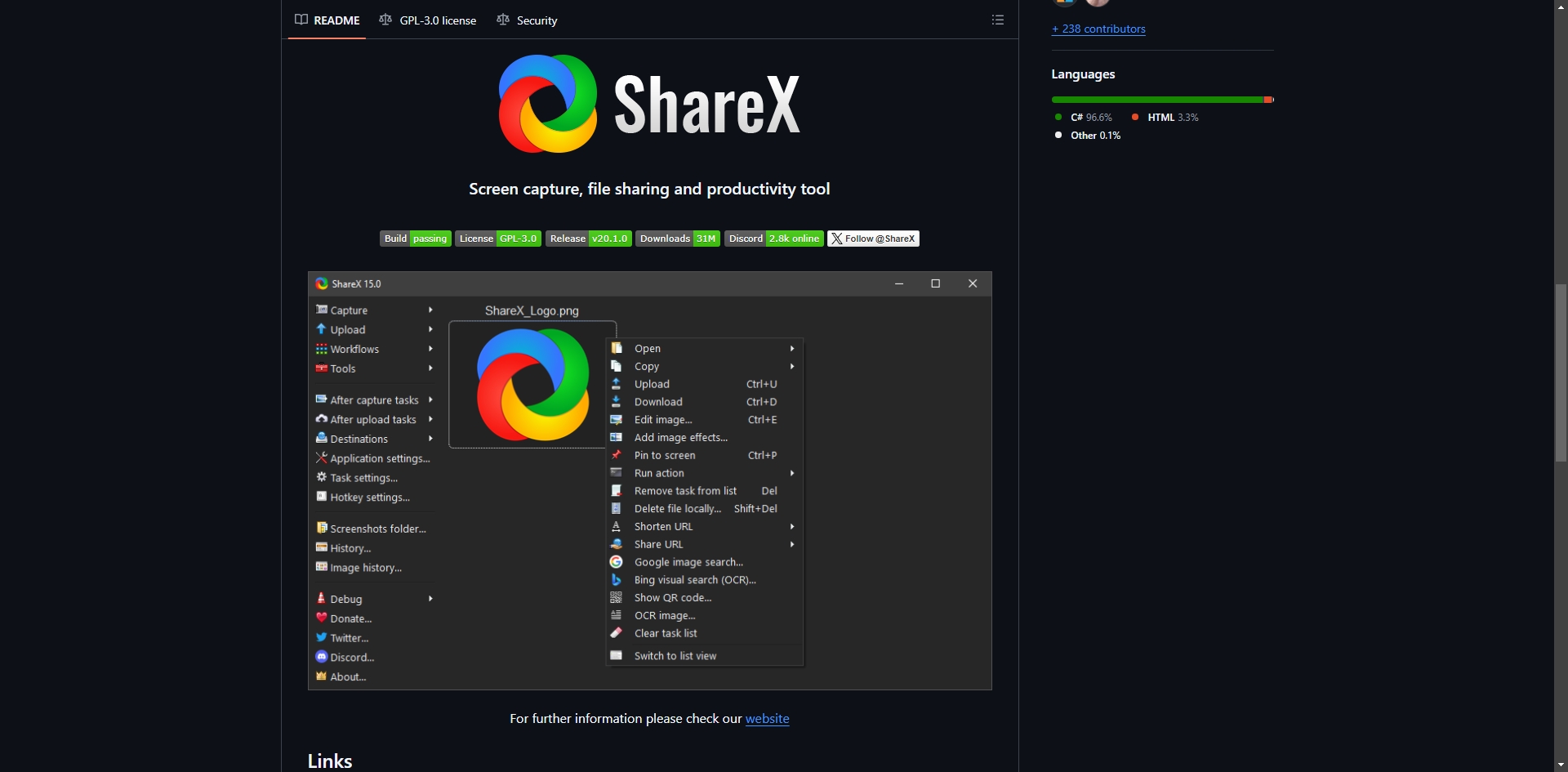Click the Bing visual search icon
The width and height of the screenshot is (1568, 772).
click(617, 580)
